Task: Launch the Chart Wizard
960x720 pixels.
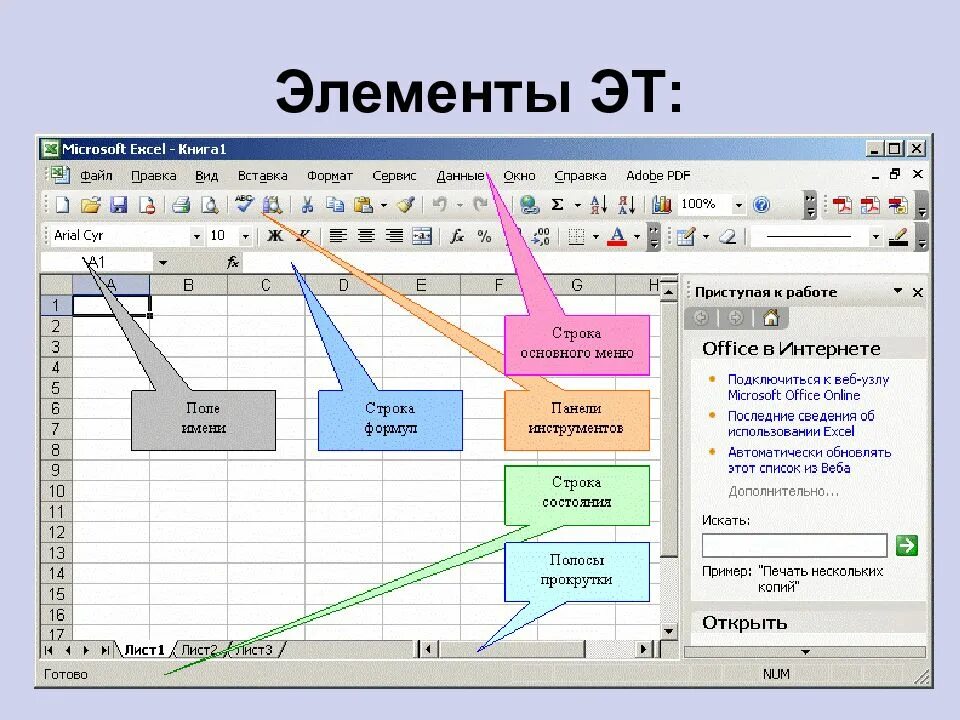Action: [x=661, y=204]
